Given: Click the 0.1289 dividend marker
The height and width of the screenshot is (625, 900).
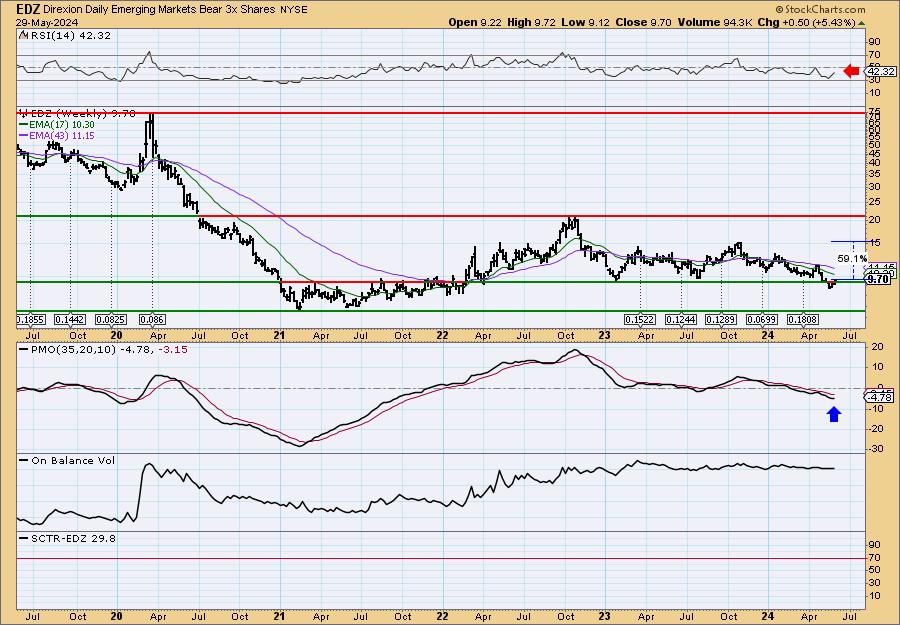Looking at the screenshot, I should (x=721, y=319).
